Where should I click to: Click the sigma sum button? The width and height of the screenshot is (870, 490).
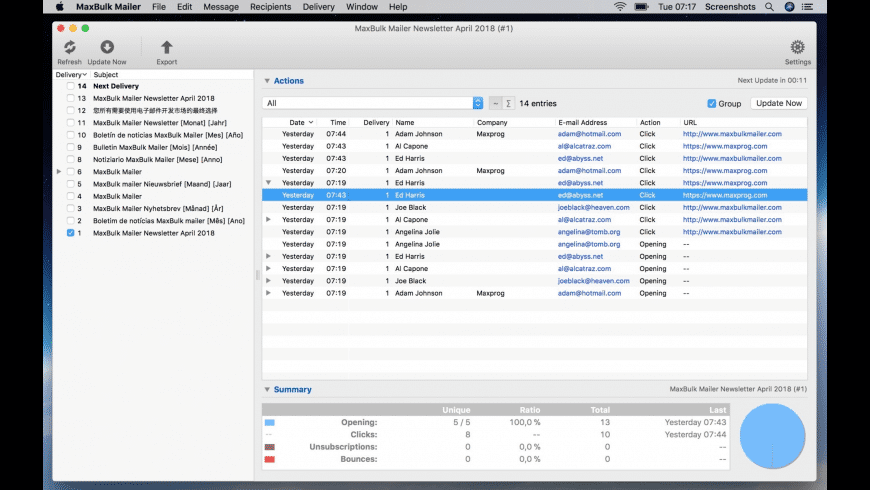508,103
